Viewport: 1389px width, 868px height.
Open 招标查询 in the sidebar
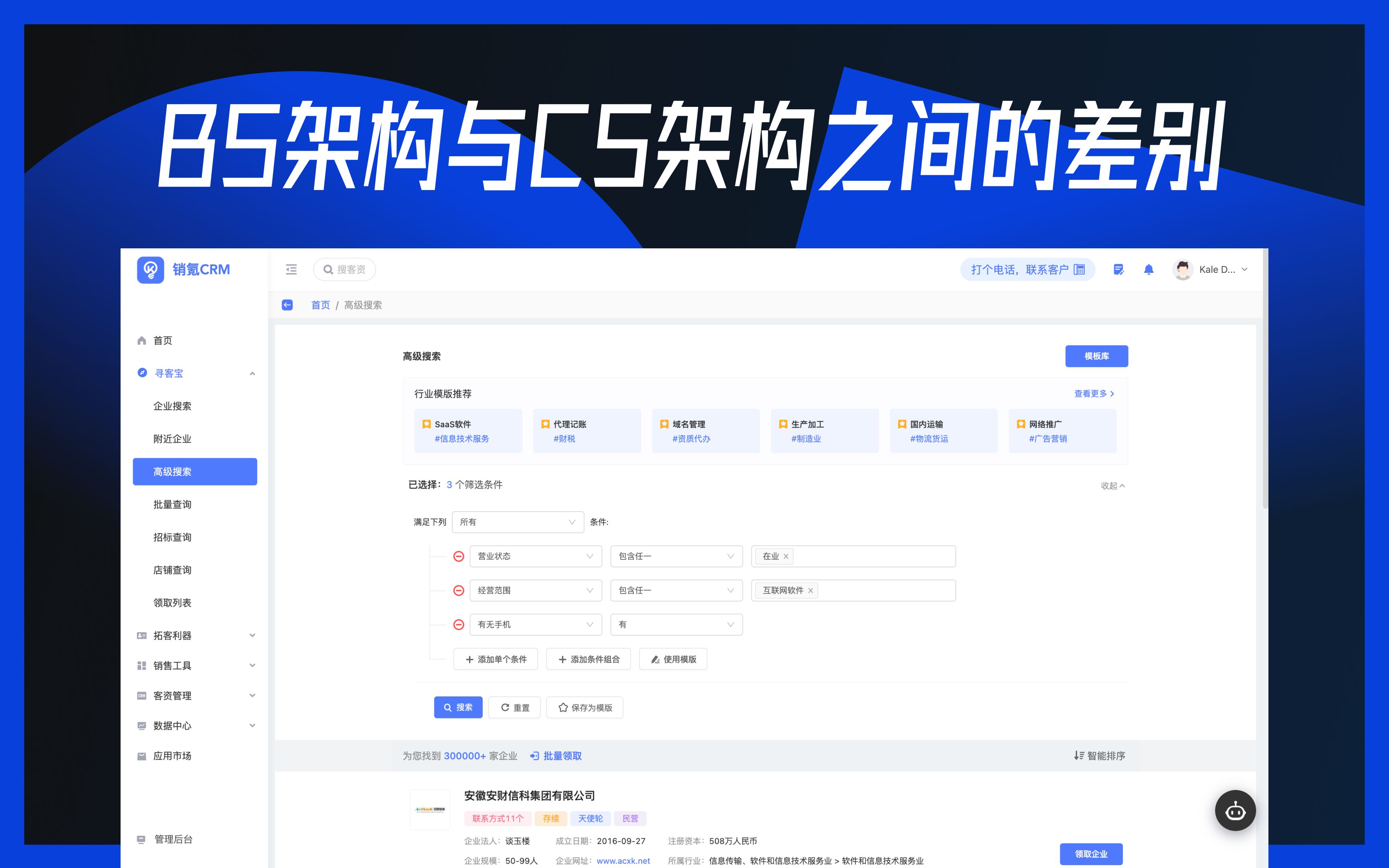[x=172, y=537]
